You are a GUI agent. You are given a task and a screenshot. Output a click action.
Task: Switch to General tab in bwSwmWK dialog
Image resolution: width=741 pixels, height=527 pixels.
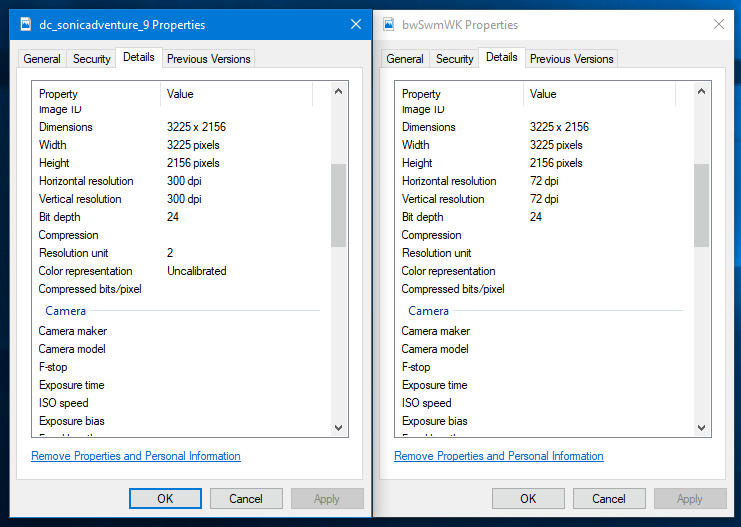pyautogui.click(x=405, y=59)
